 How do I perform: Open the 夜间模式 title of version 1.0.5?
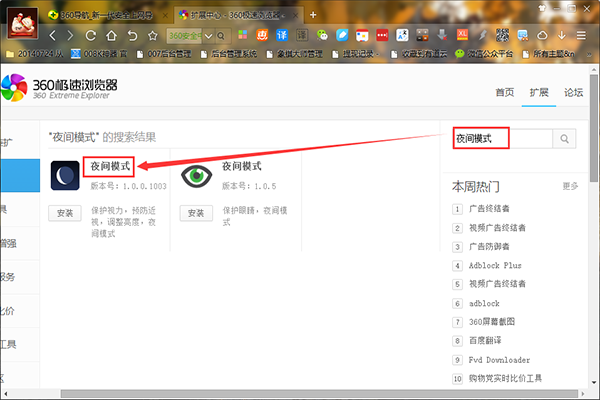pyautogui.click(x=242, y=166)
